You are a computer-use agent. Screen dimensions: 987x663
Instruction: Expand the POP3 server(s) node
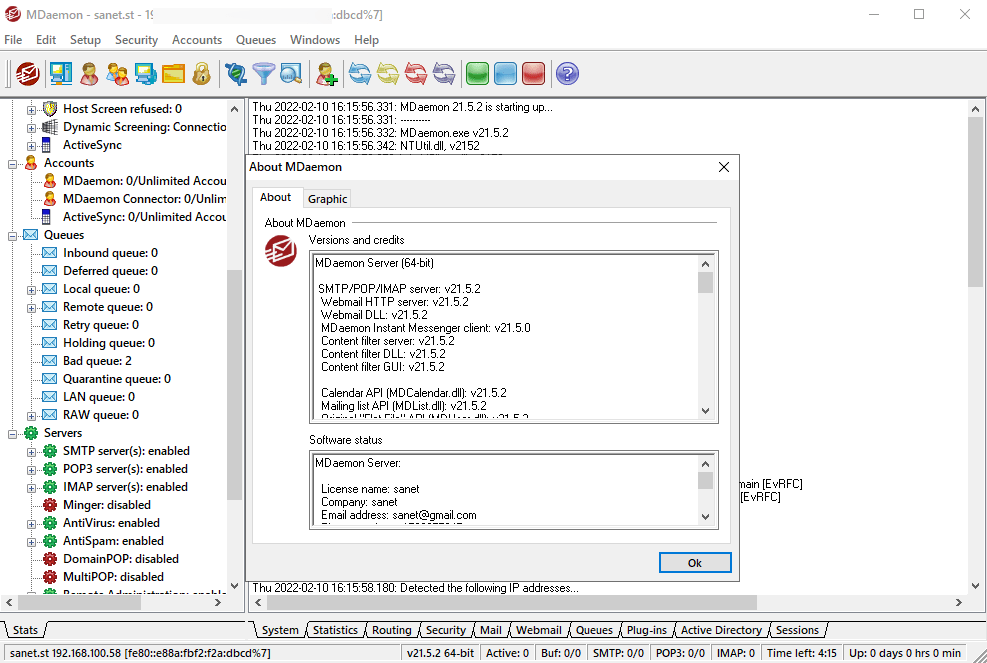tap(31, 470)
